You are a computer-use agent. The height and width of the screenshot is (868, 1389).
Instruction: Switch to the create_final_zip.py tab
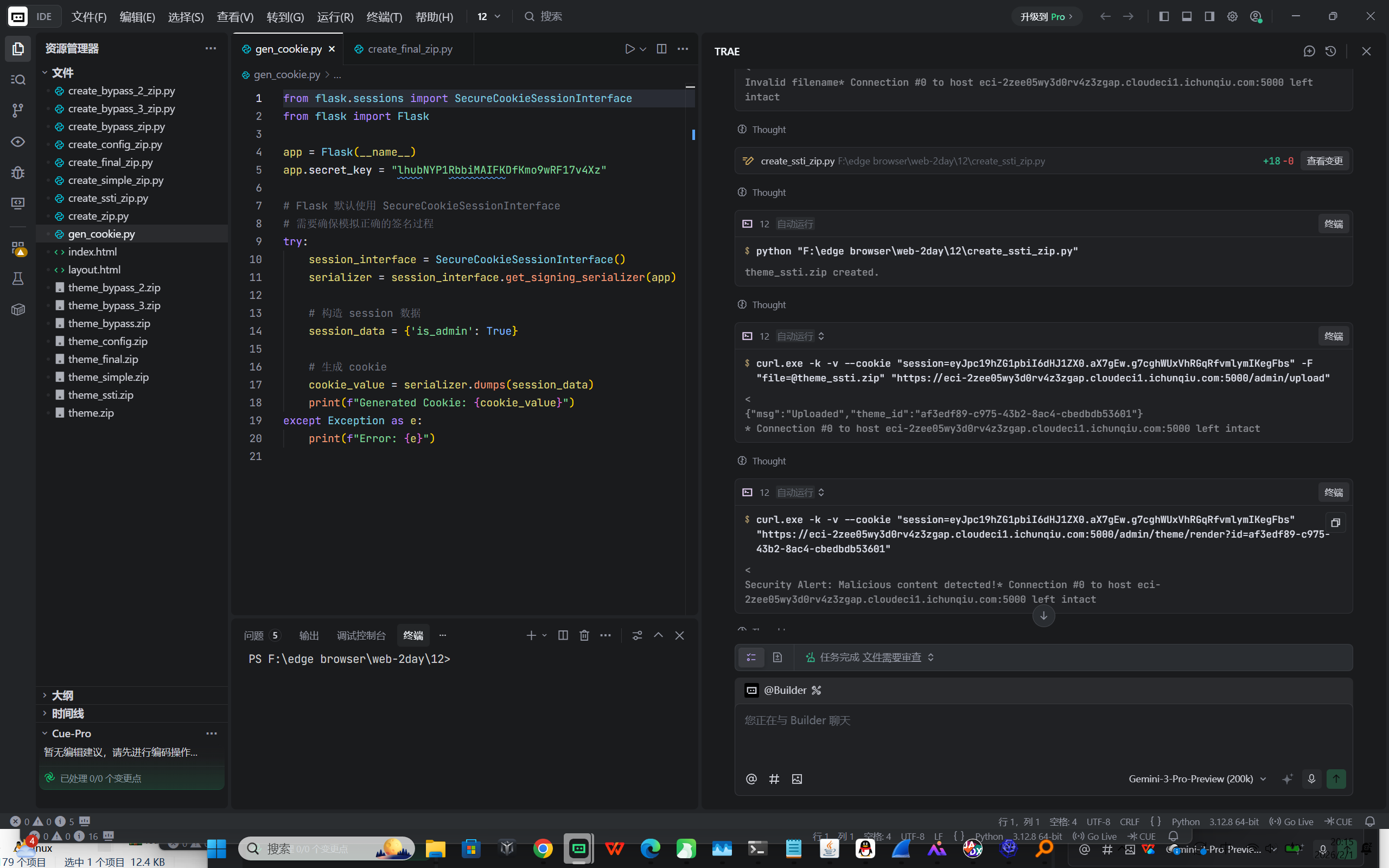tap(409, 49)
